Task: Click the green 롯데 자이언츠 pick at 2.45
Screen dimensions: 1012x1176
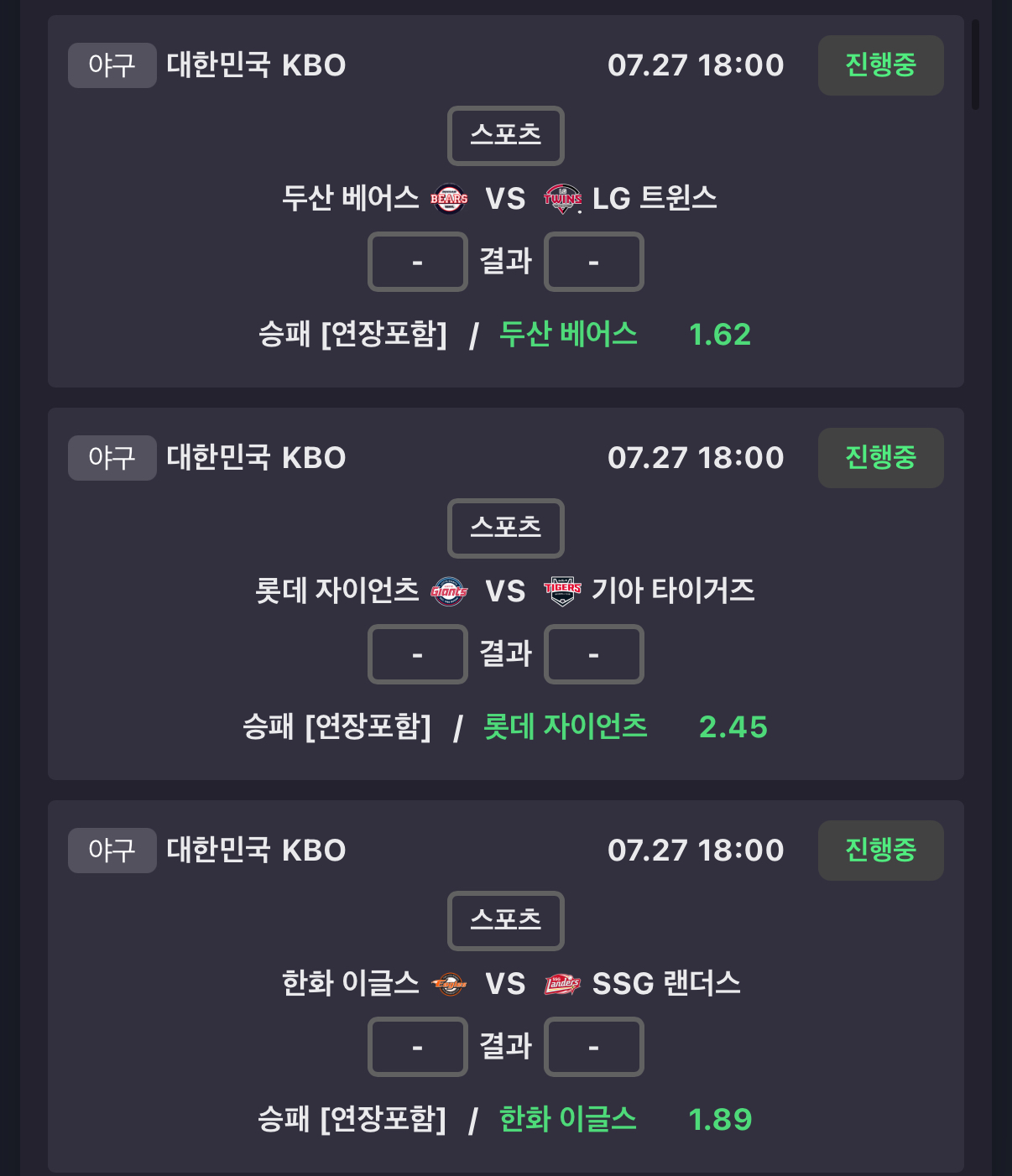Action: click(x=566, y=726)
